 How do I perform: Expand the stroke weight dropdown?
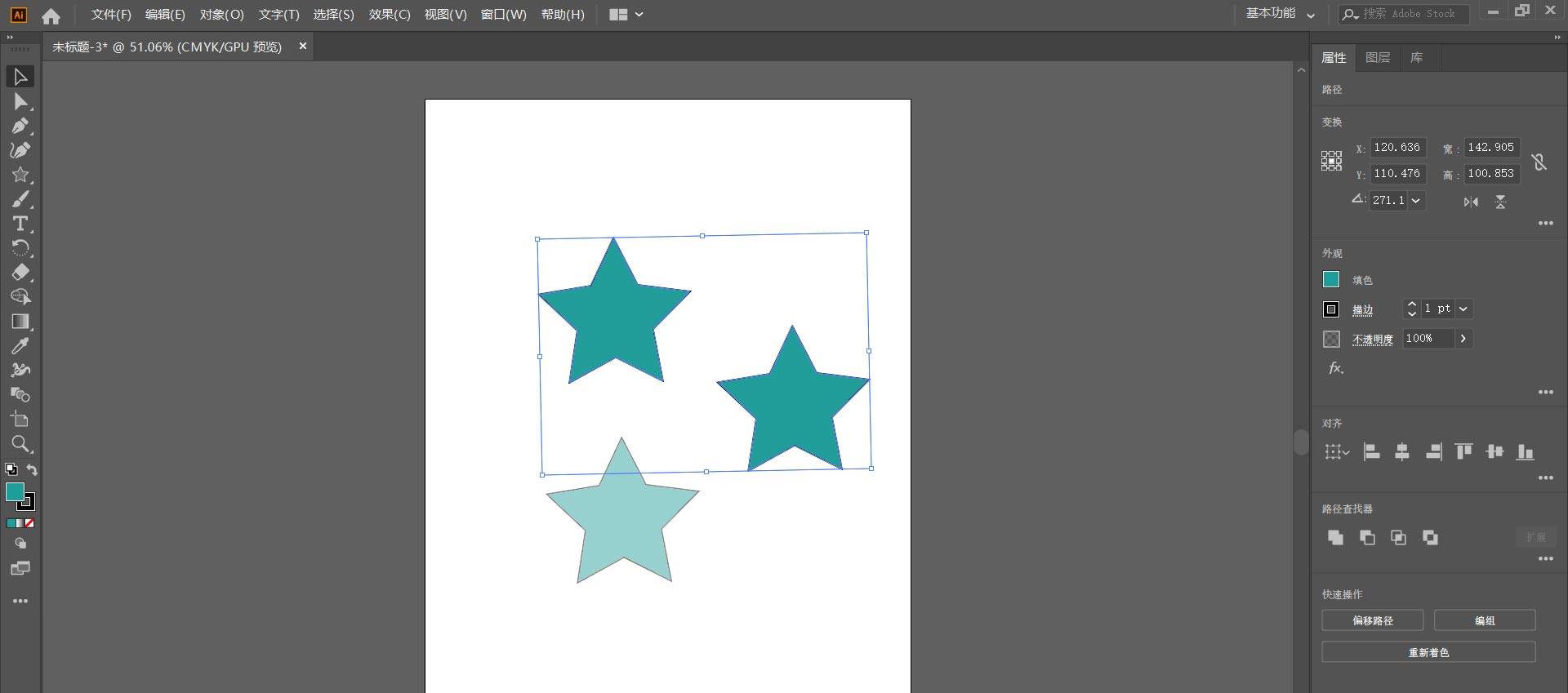(x=1463, y=309)
